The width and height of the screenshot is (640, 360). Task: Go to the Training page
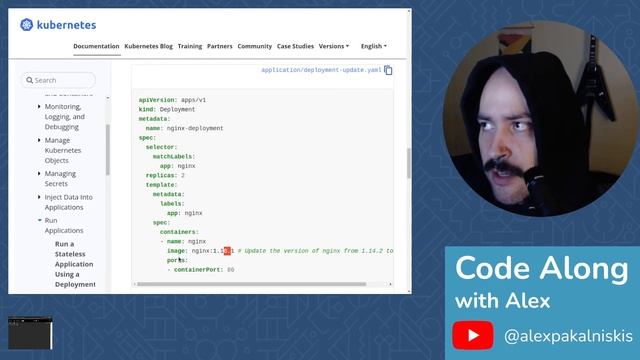pos(190,46)
